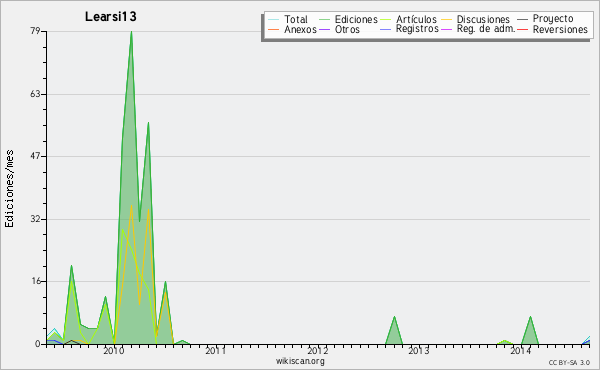
Task: Click the y-axis label 16
Action: (x=35, y=281)
